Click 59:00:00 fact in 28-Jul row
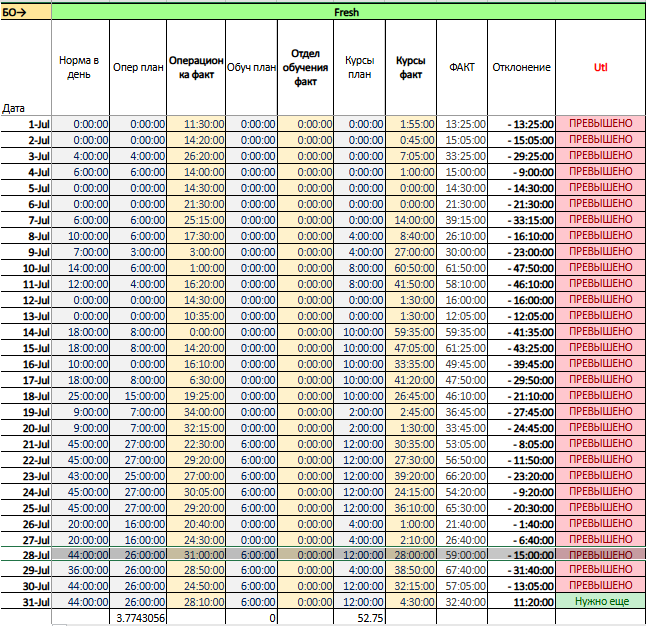The height and width of the screenshot is (626, 646). click(462, 555)
